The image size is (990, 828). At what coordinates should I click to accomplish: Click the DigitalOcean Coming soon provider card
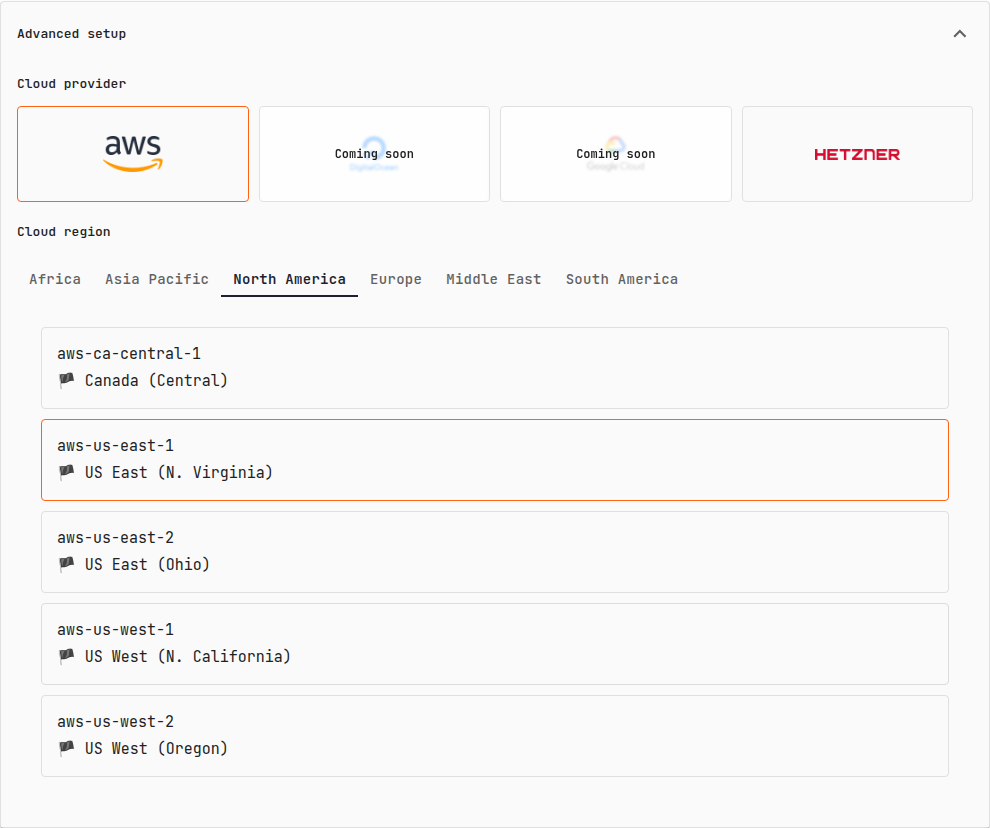click(374, 154)
